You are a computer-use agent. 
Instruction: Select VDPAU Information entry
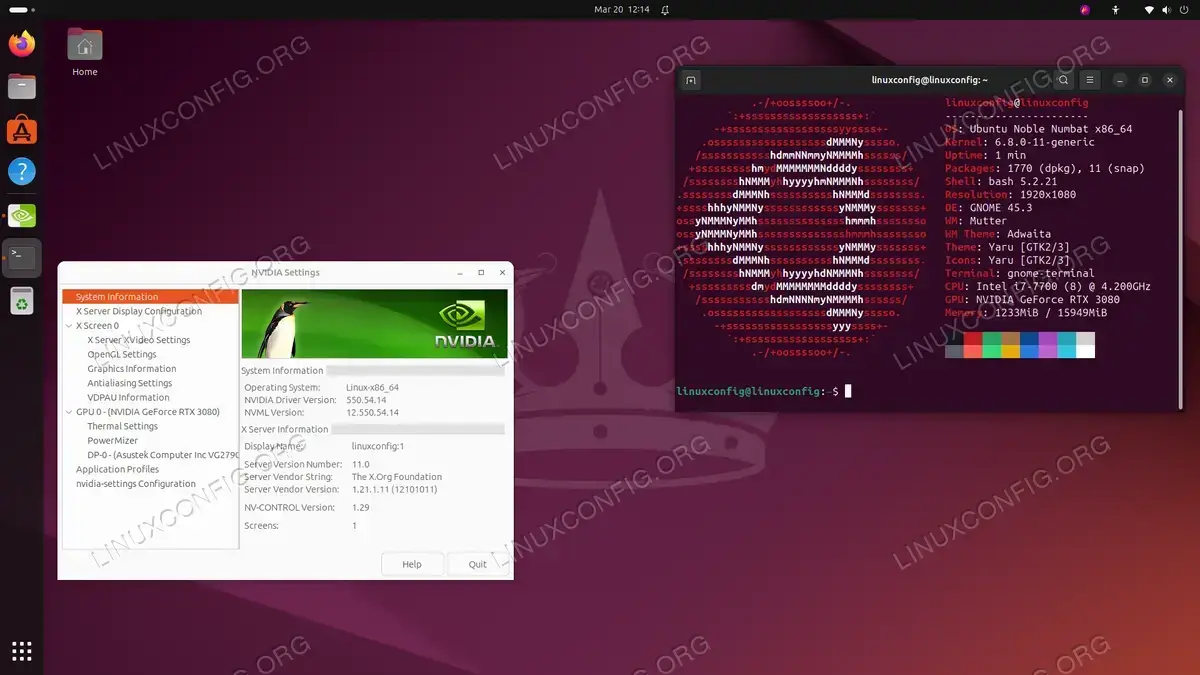[129, 397]
